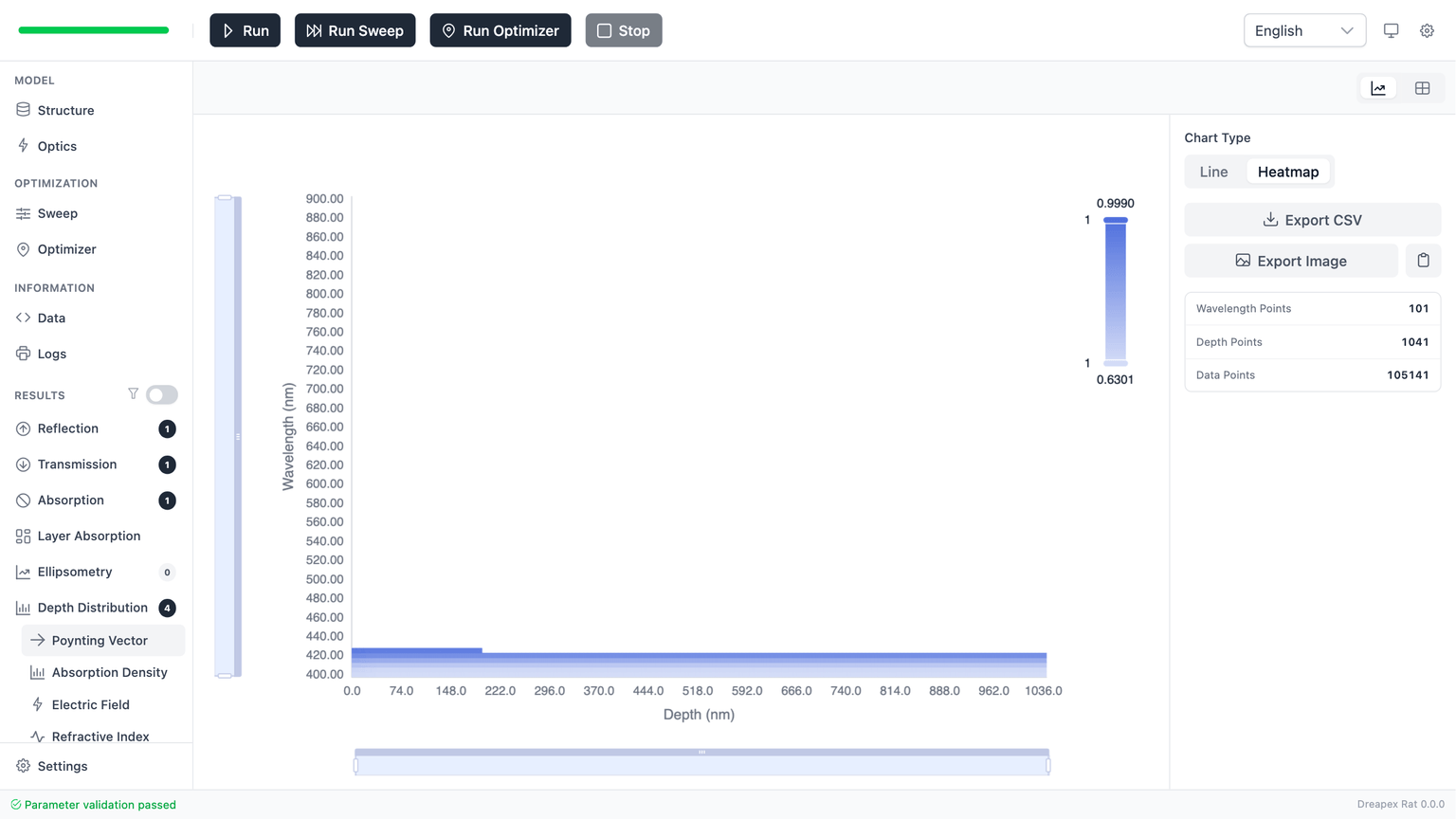Select the Heatmap chart type
The image size is (1456, 819).
[1287, 172]
